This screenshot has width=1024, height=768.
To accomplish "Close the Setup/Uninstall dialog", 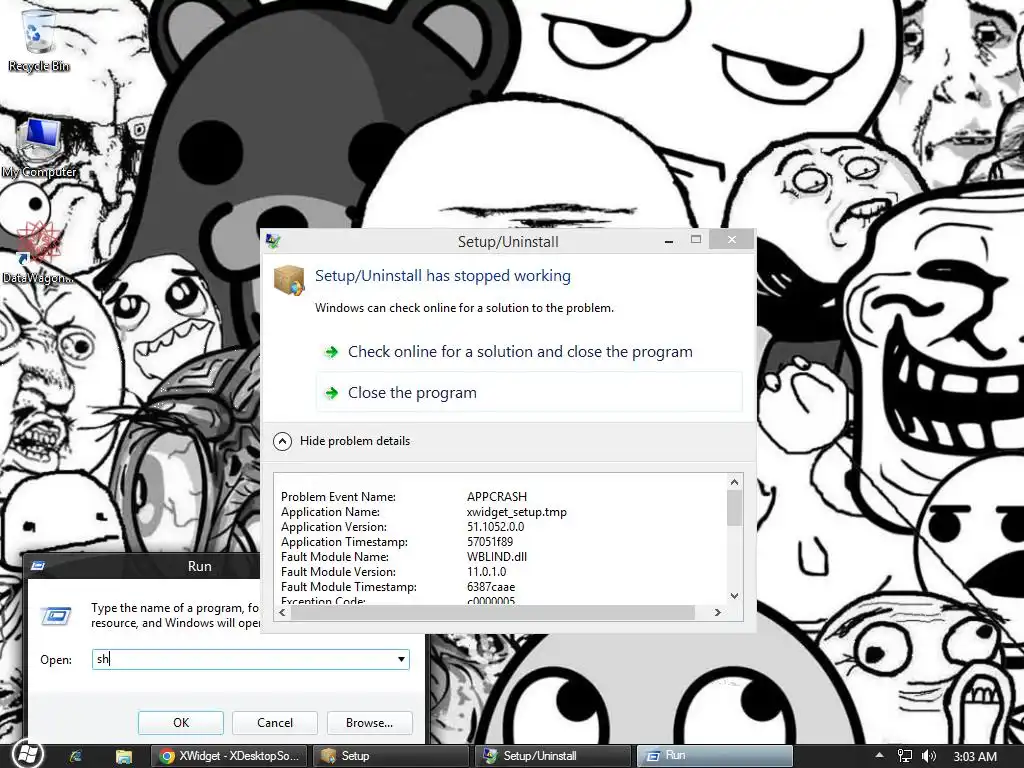I will (732, 240).
